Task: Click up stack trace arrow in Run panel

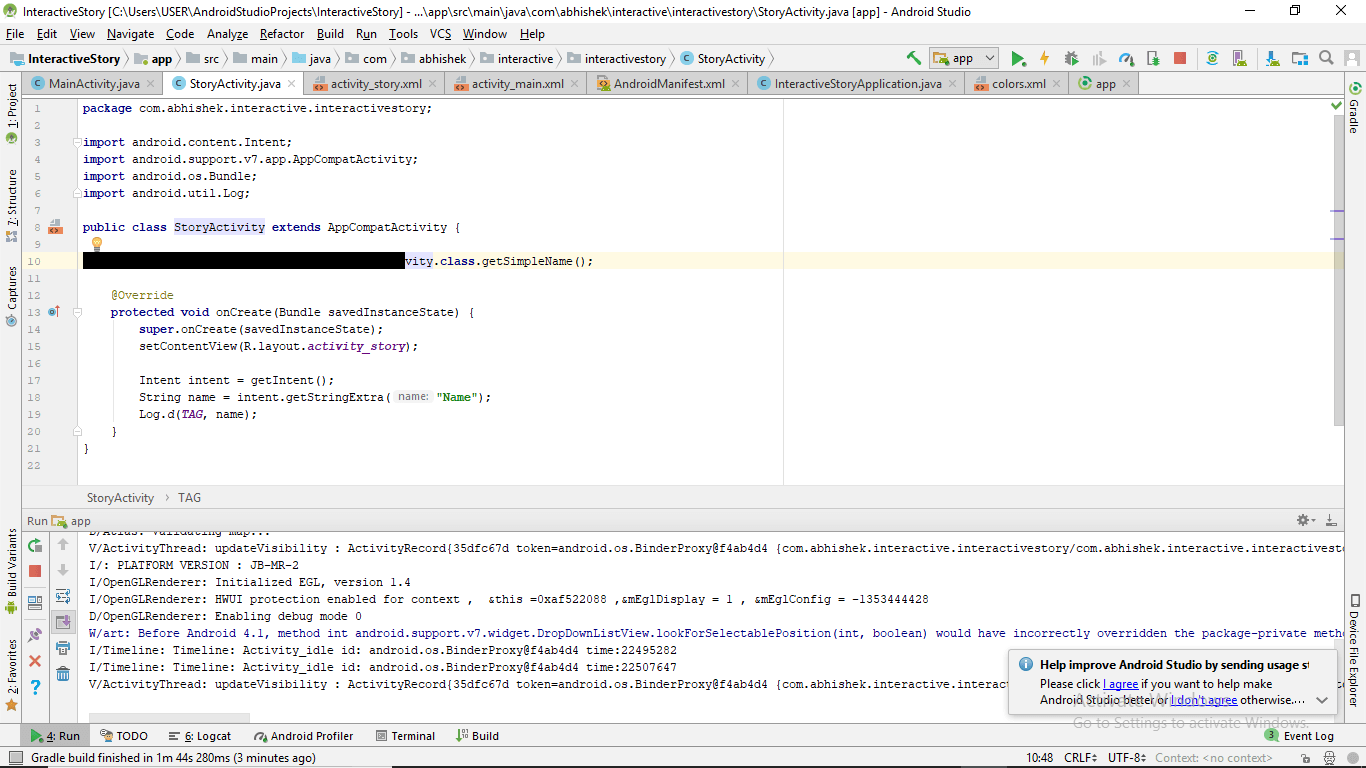Action: (63, 544)
